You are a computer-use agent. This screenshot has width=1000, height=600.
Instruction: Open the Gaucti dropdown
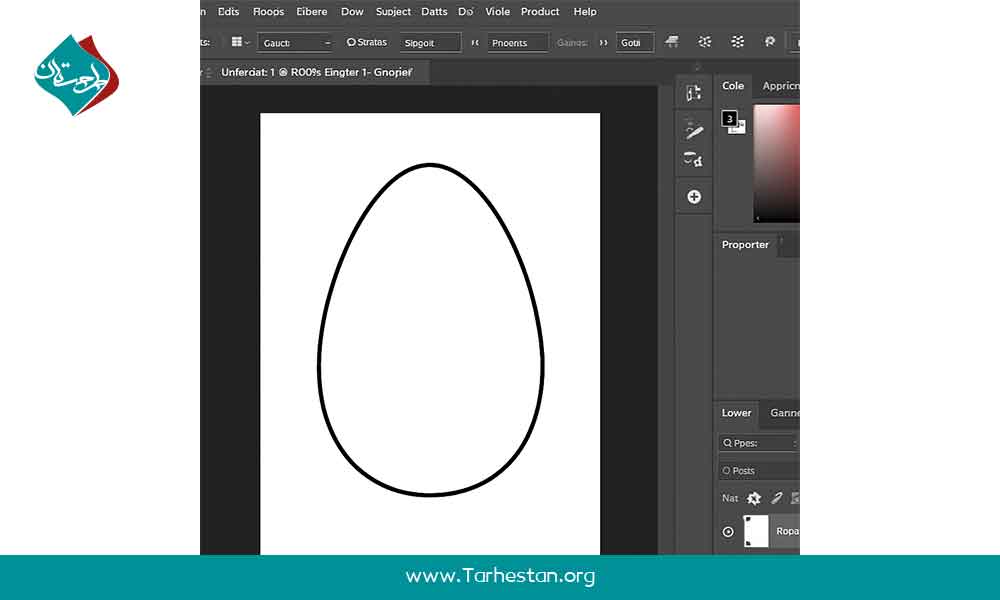(295, 43)
